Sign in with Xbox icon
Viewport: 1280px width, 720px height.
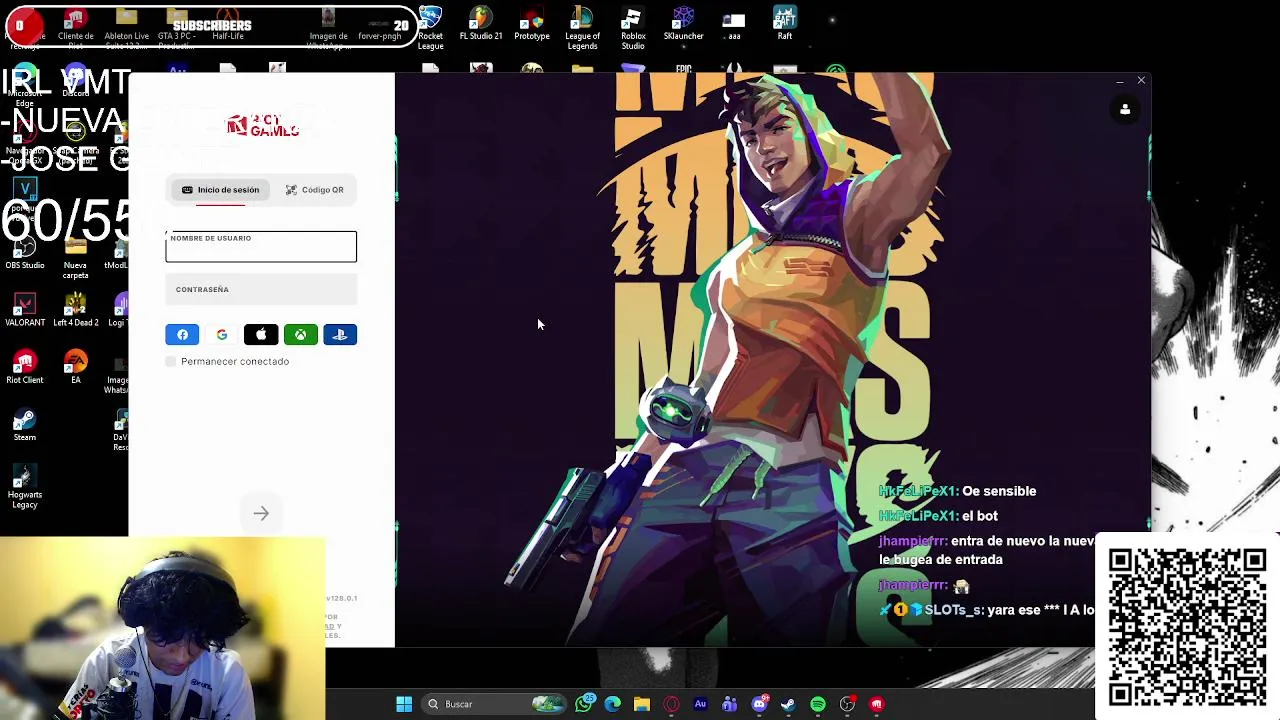point(300,335)
